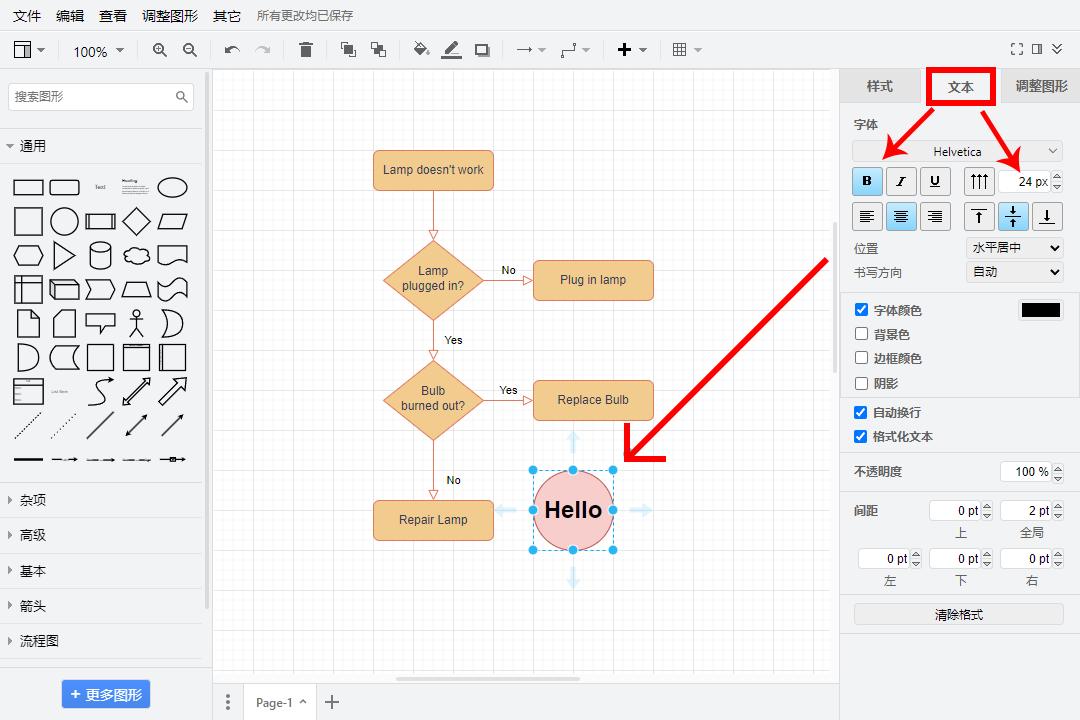
Task: Align text to the left
Action: click(867, 216)
